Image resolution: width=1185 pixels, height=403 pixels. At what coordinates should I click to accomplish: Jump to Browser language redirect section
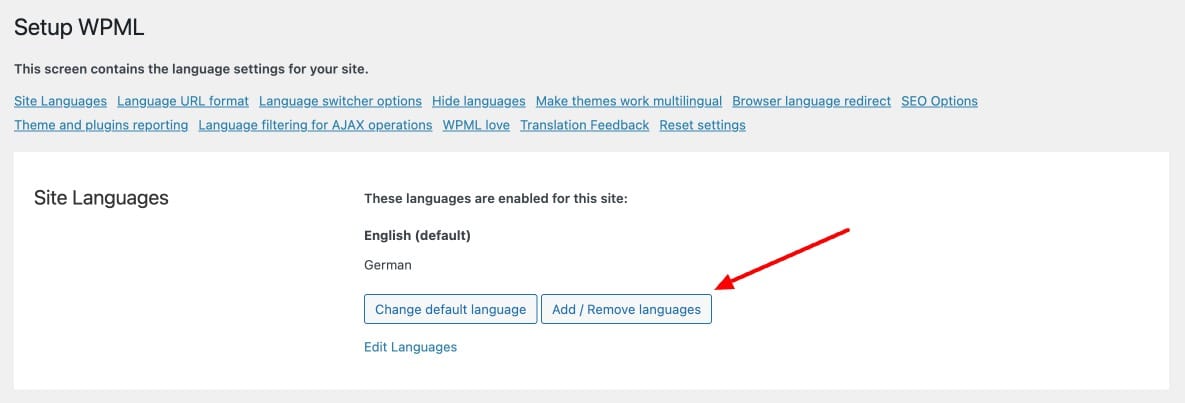812,101
